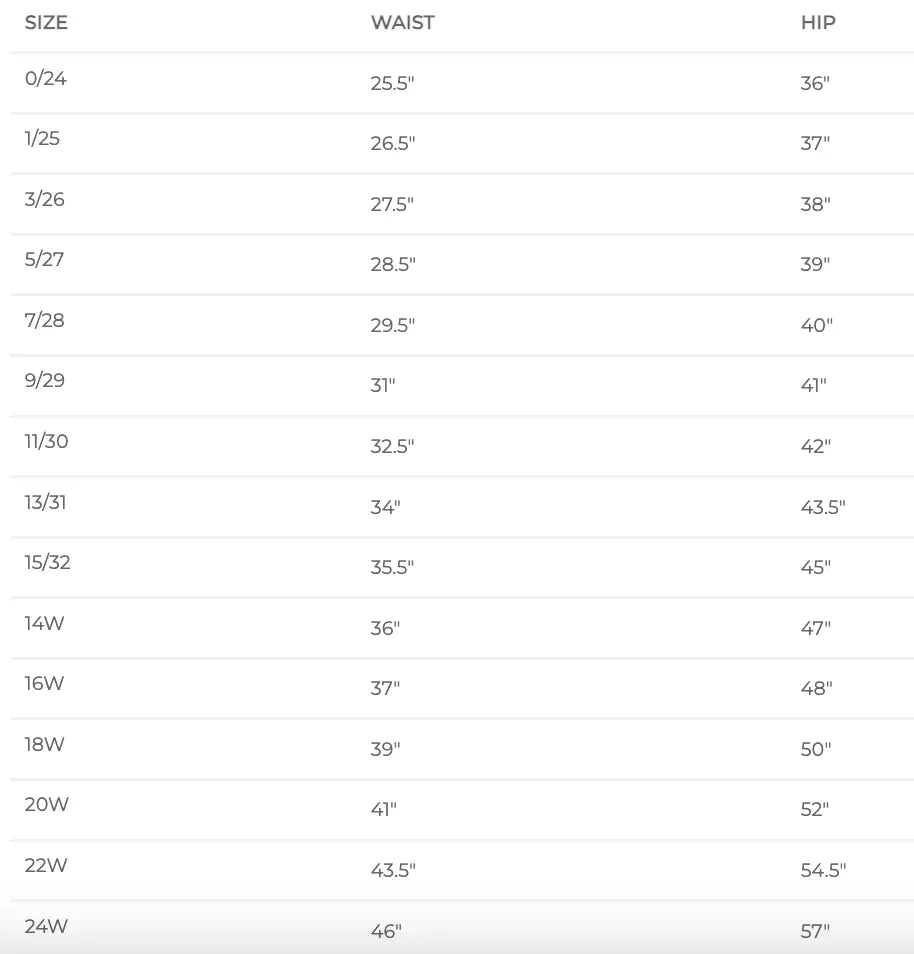Screen dimensions: 914x954
Task: Click the WAIST column header
Action: (402, 22)
